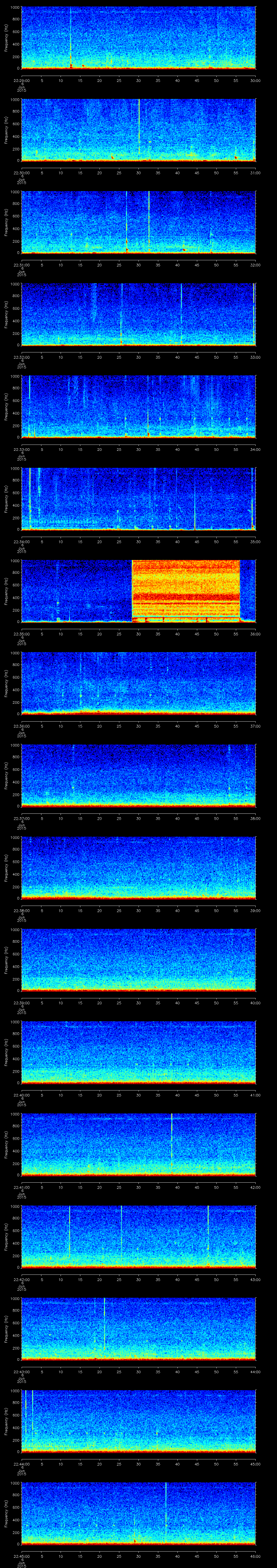Select the 22:31:00 start time label

21,265
